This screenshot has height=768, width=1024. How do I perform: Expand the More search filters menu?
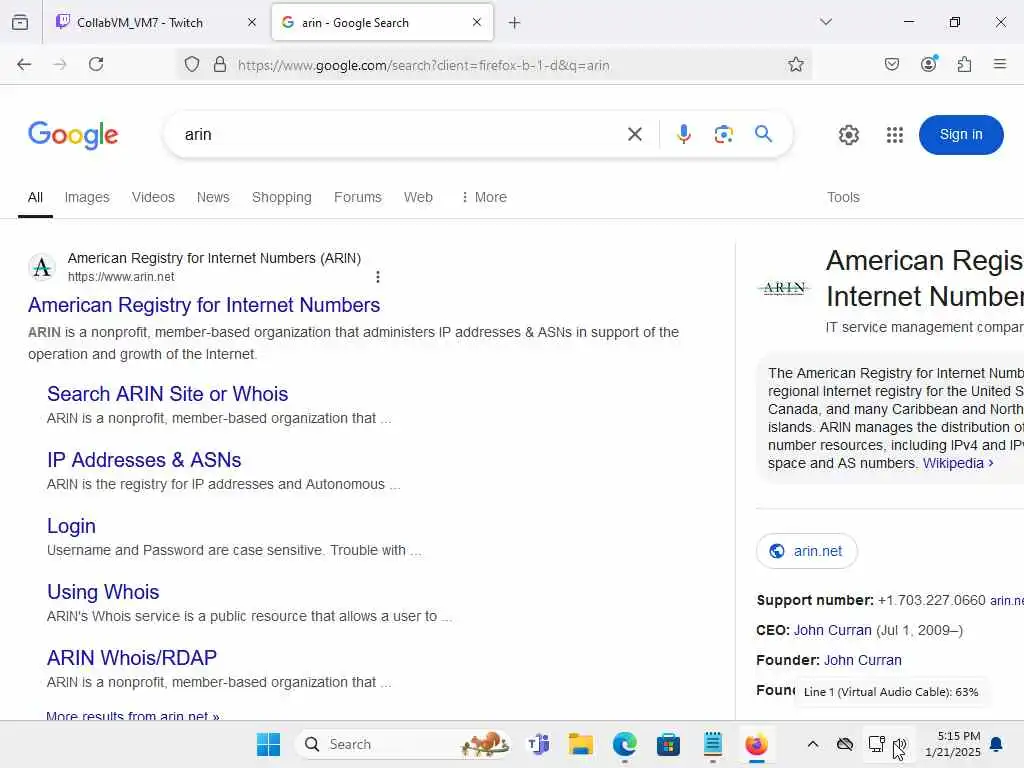coord(484,197)
